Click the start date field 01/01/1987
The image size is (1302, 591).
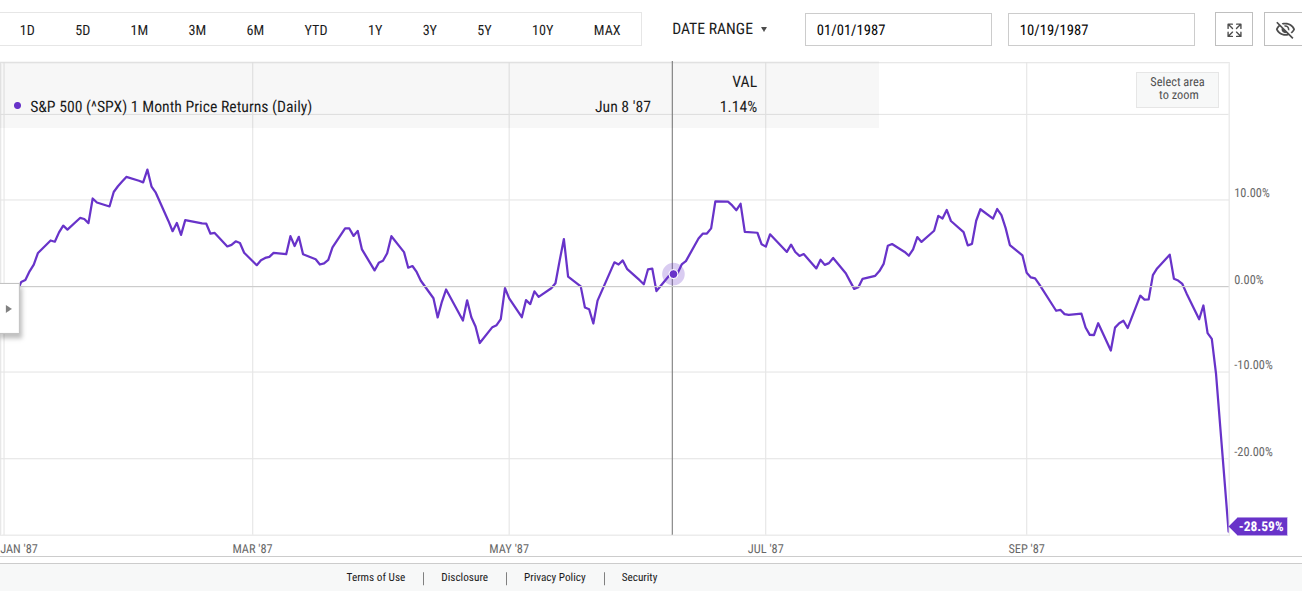tap(898, 30)
